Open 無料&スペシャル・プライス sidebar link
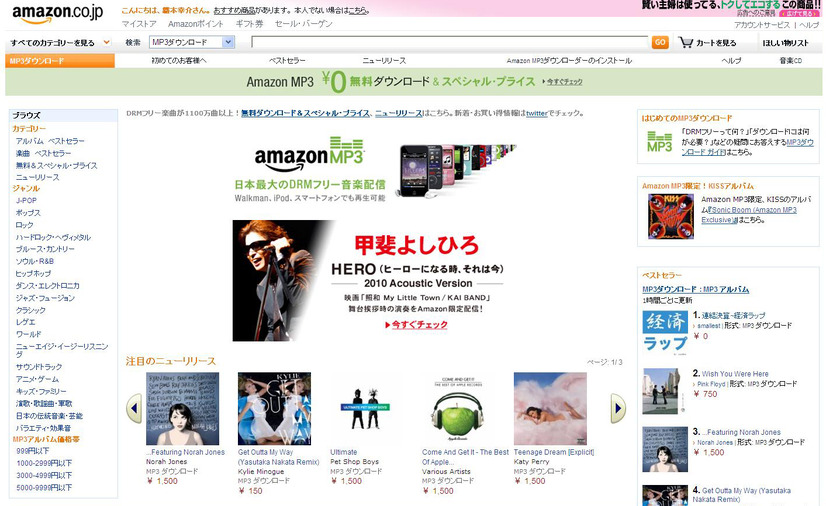Screen dimensions: 826x506 click(x=56, y=165)
